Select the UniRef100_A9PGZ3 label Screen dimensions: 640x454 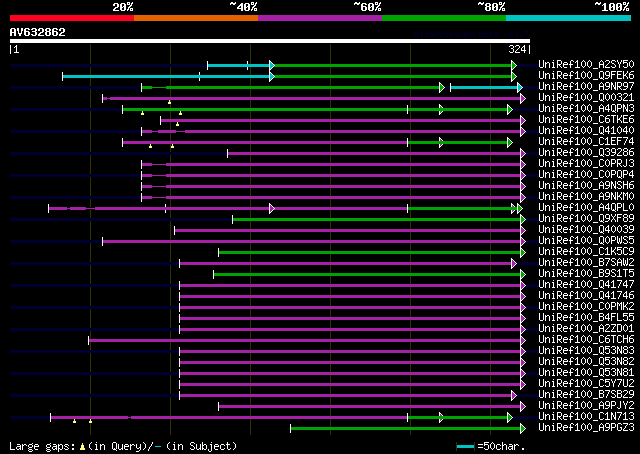click(x=586, y=428)
